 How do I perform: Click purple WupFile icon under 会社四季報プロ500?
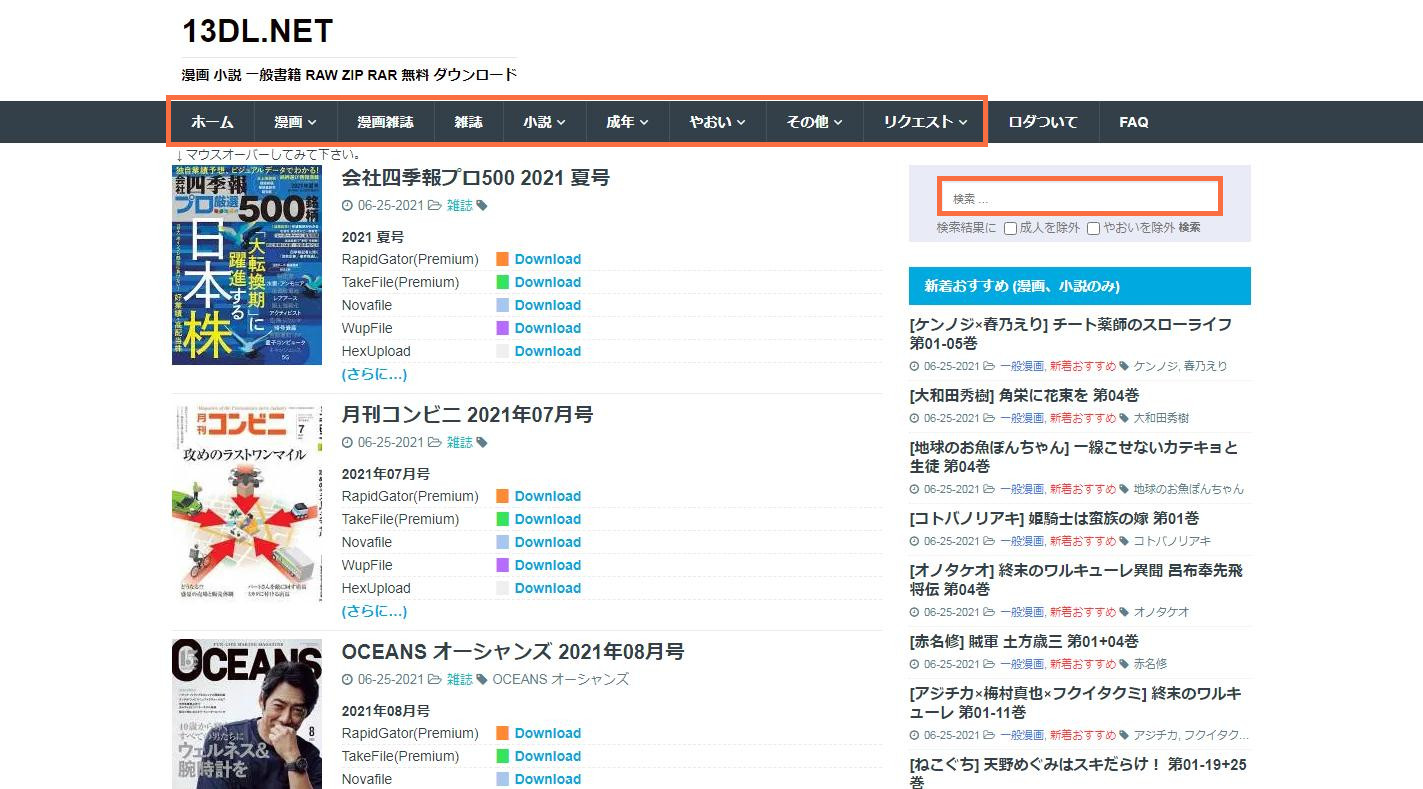[503, 328]
